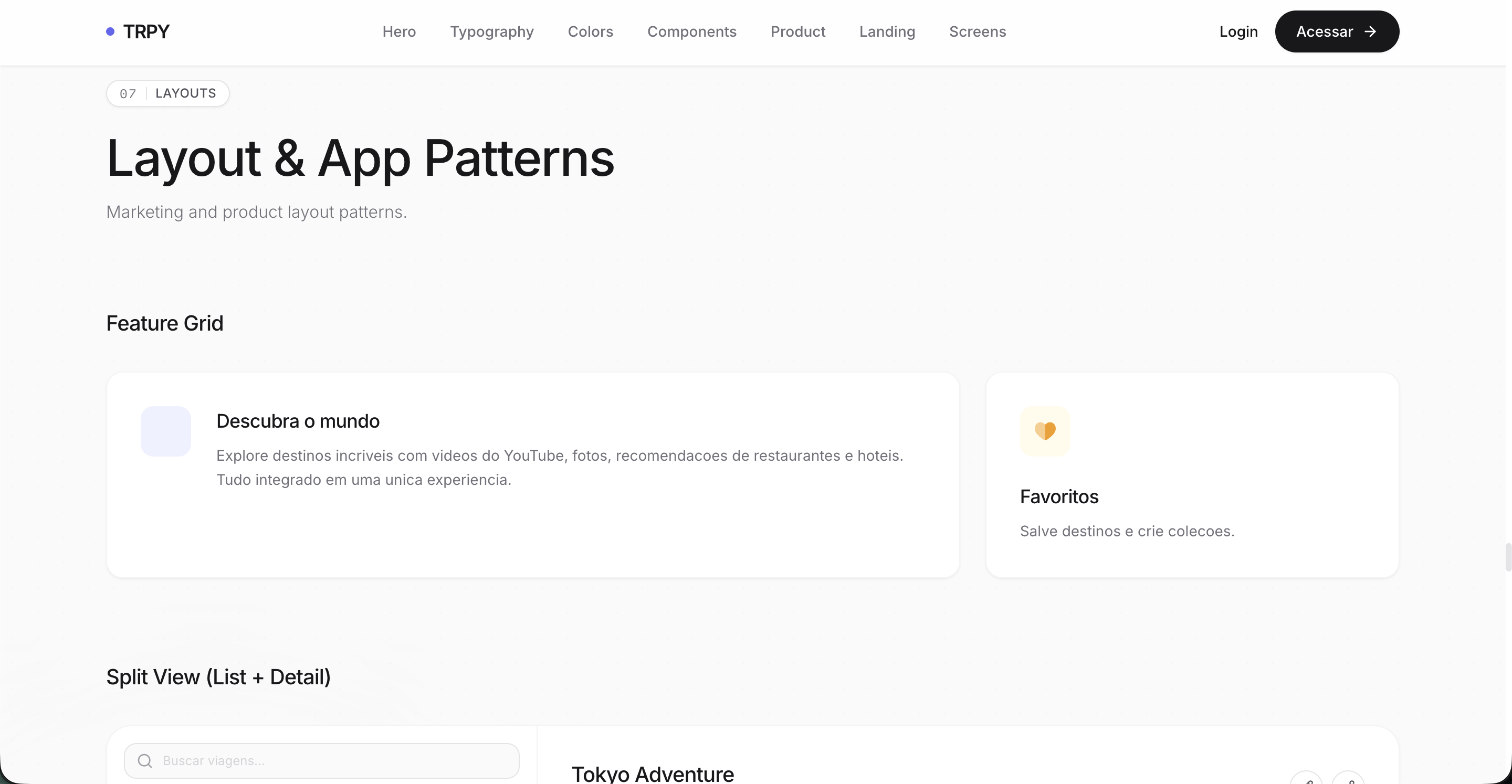Image resolution: width=1512 pixels, height=784 pixels.
Task: Click the "Favoritos" card title
Action: point(1059,497)
